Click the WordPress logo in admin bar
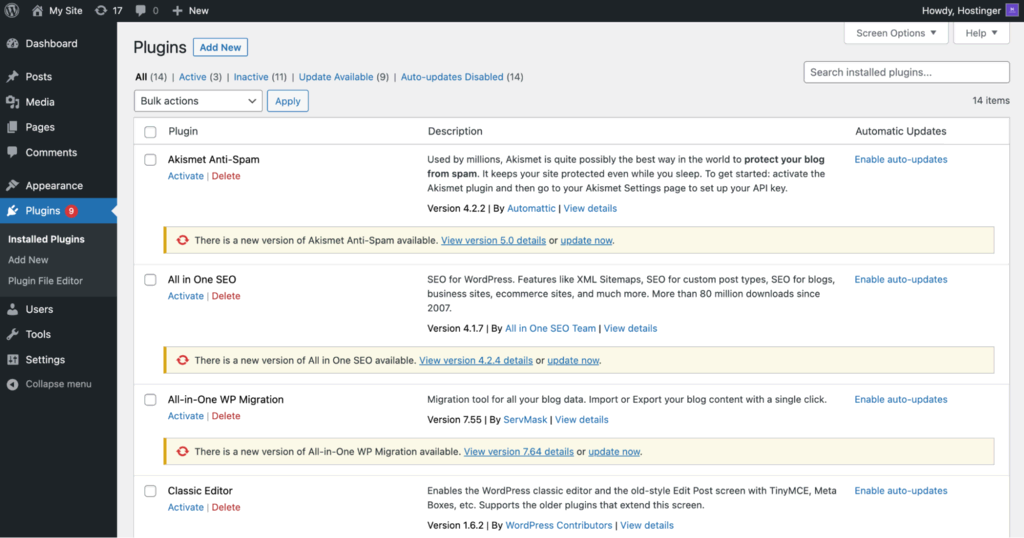 click(12, 10)
